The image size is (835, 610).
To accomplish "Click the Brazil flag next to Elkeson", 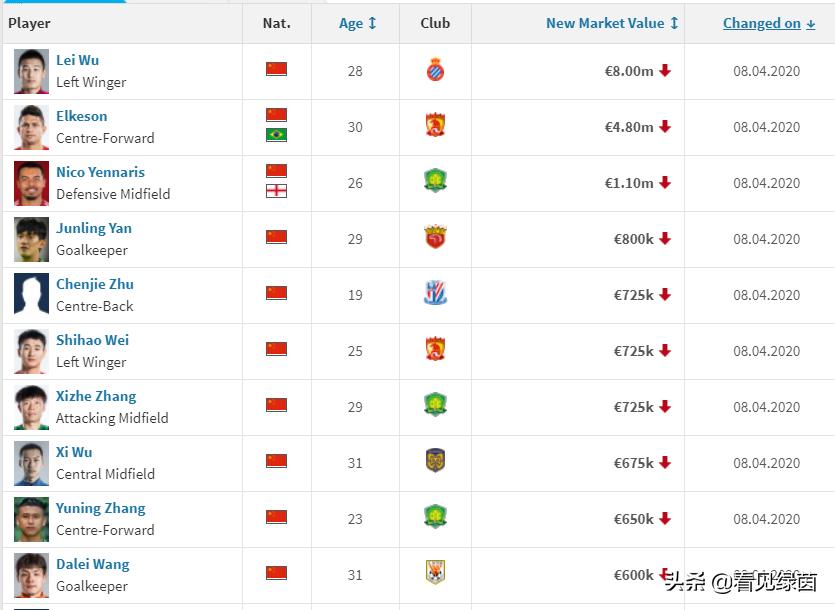I will coord(276,135).
